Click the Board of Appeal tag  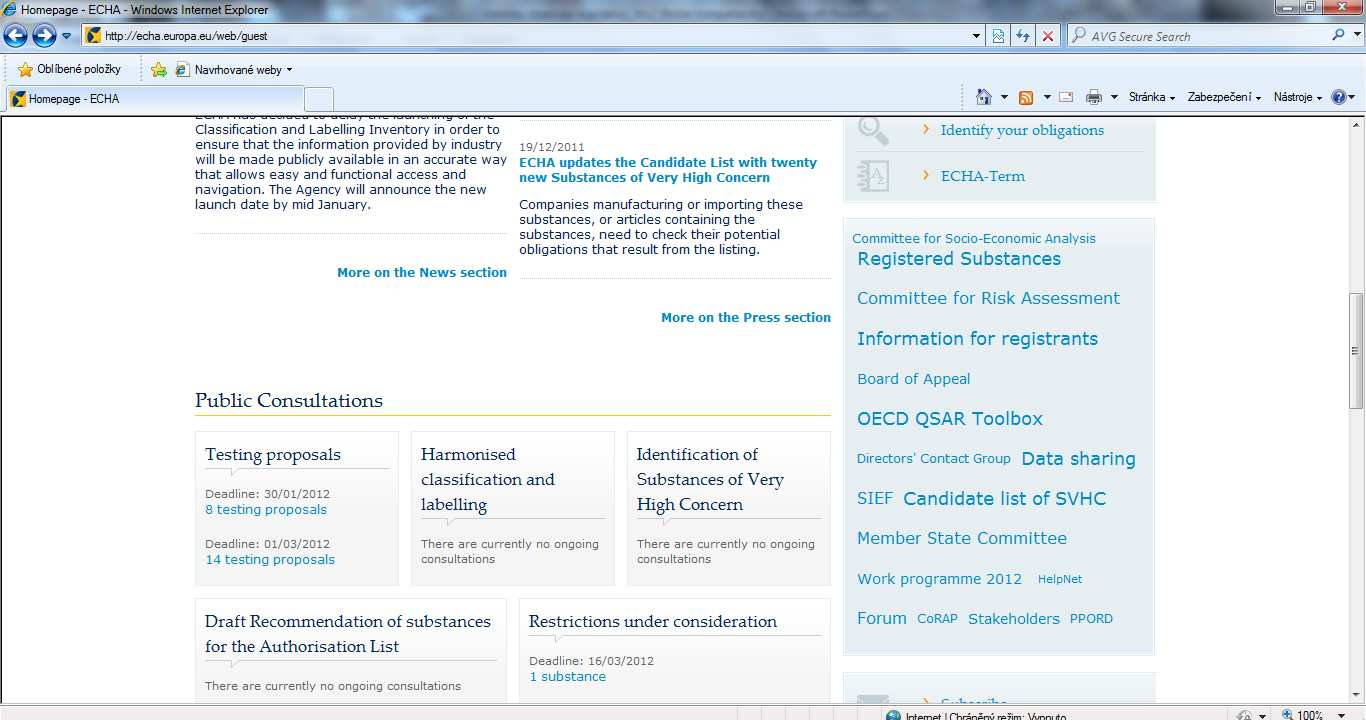[x=913, y=379]
